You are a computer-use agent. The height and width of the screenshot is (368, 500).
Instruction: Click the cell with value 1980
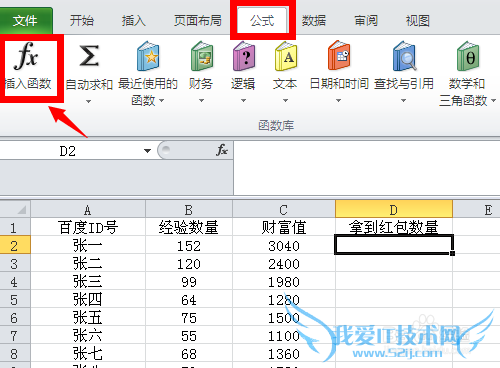coord(284,281)
